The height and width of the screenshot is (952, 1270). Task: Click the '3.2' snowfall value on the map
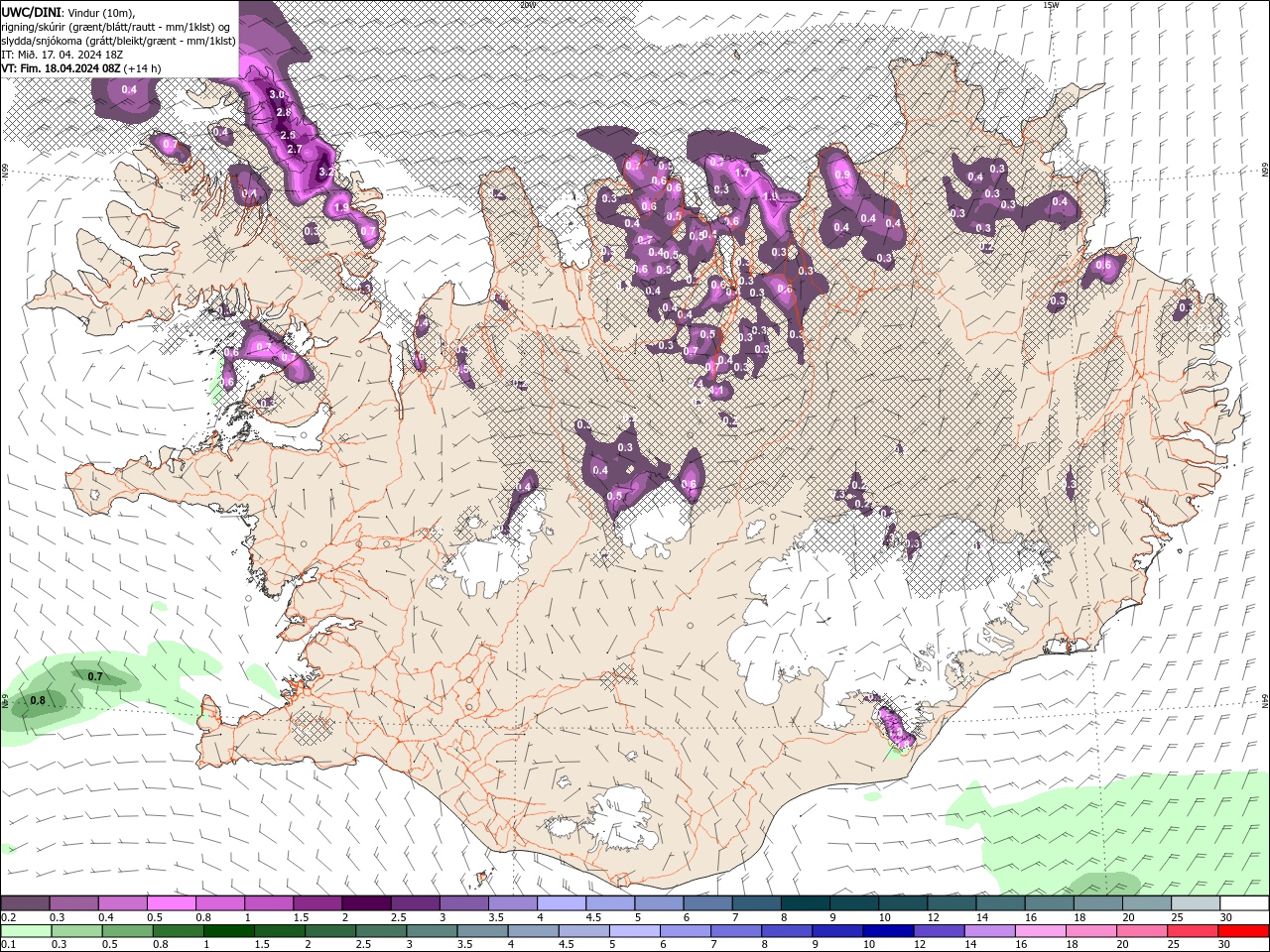325,172
